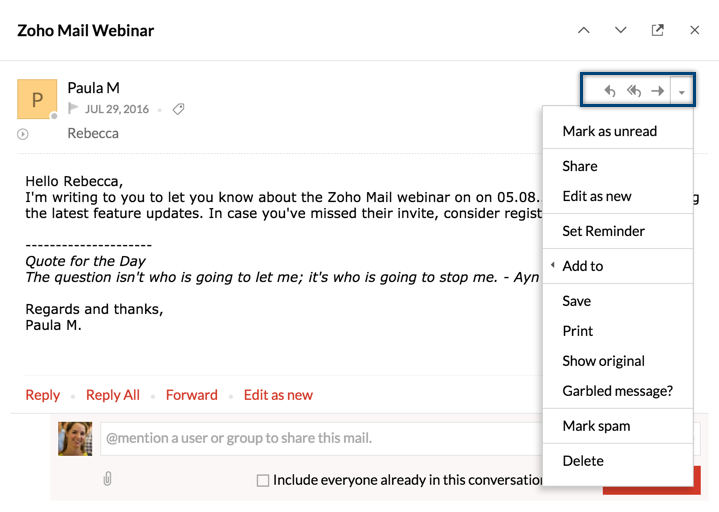
Task: Click the Reply All double-arrow icon
Action: pos(634,91)
